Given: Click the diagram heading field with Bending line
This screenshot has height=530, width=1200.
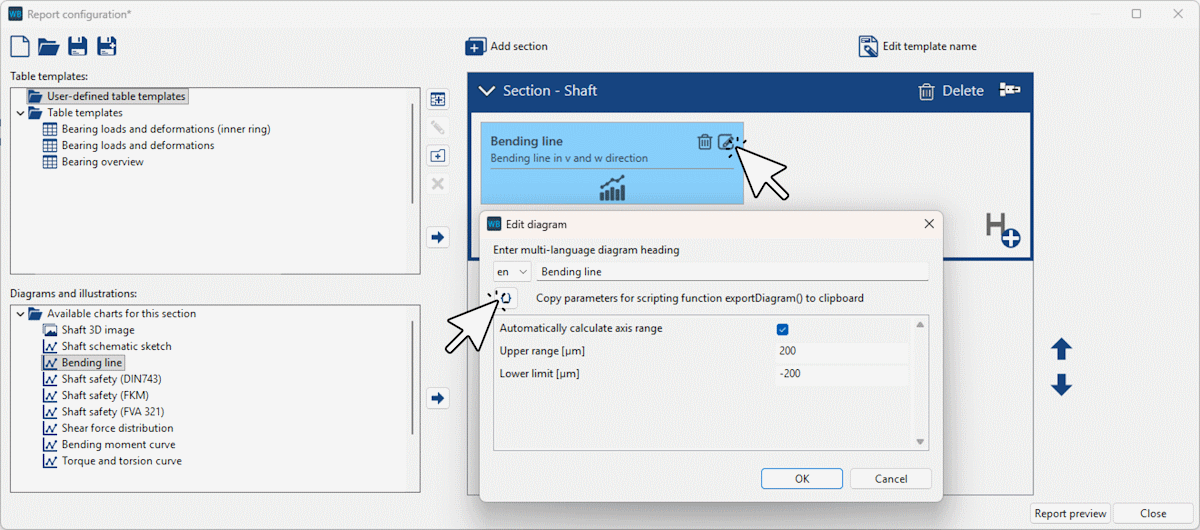Looking at the screenshot, I should click(x=732, y=271).
